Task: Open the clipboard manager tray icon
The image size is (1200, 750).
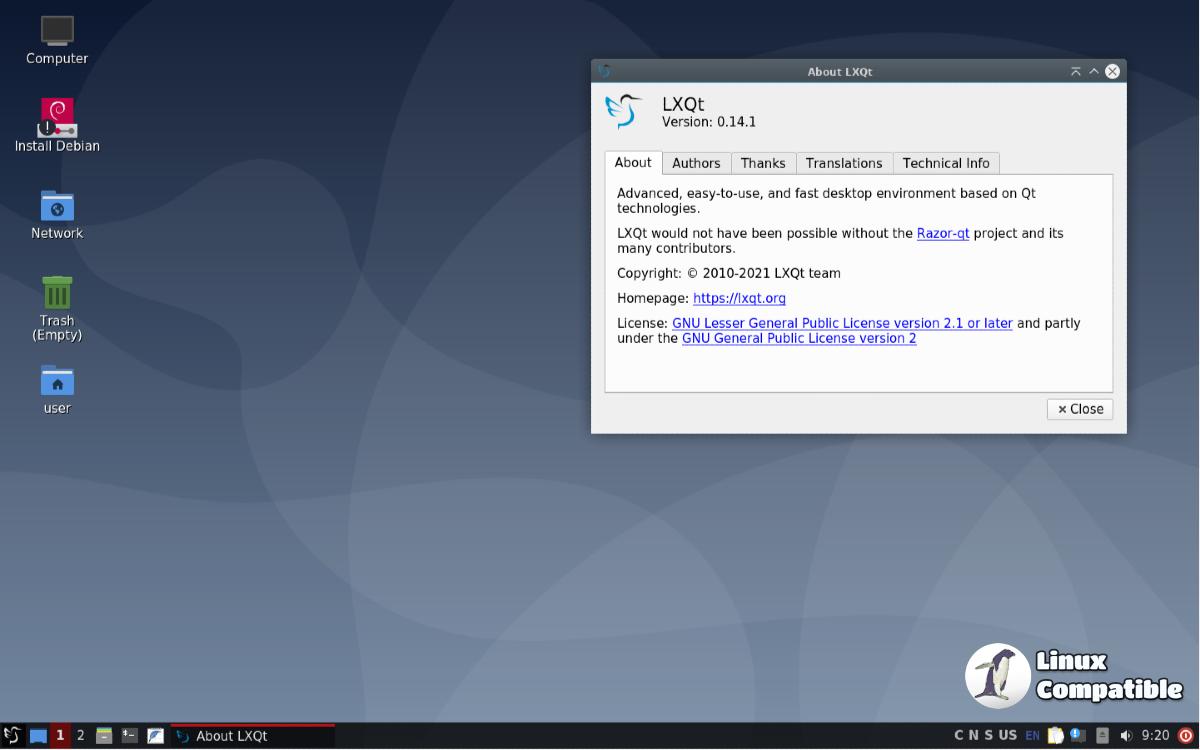Action: tap(1054, 736)
